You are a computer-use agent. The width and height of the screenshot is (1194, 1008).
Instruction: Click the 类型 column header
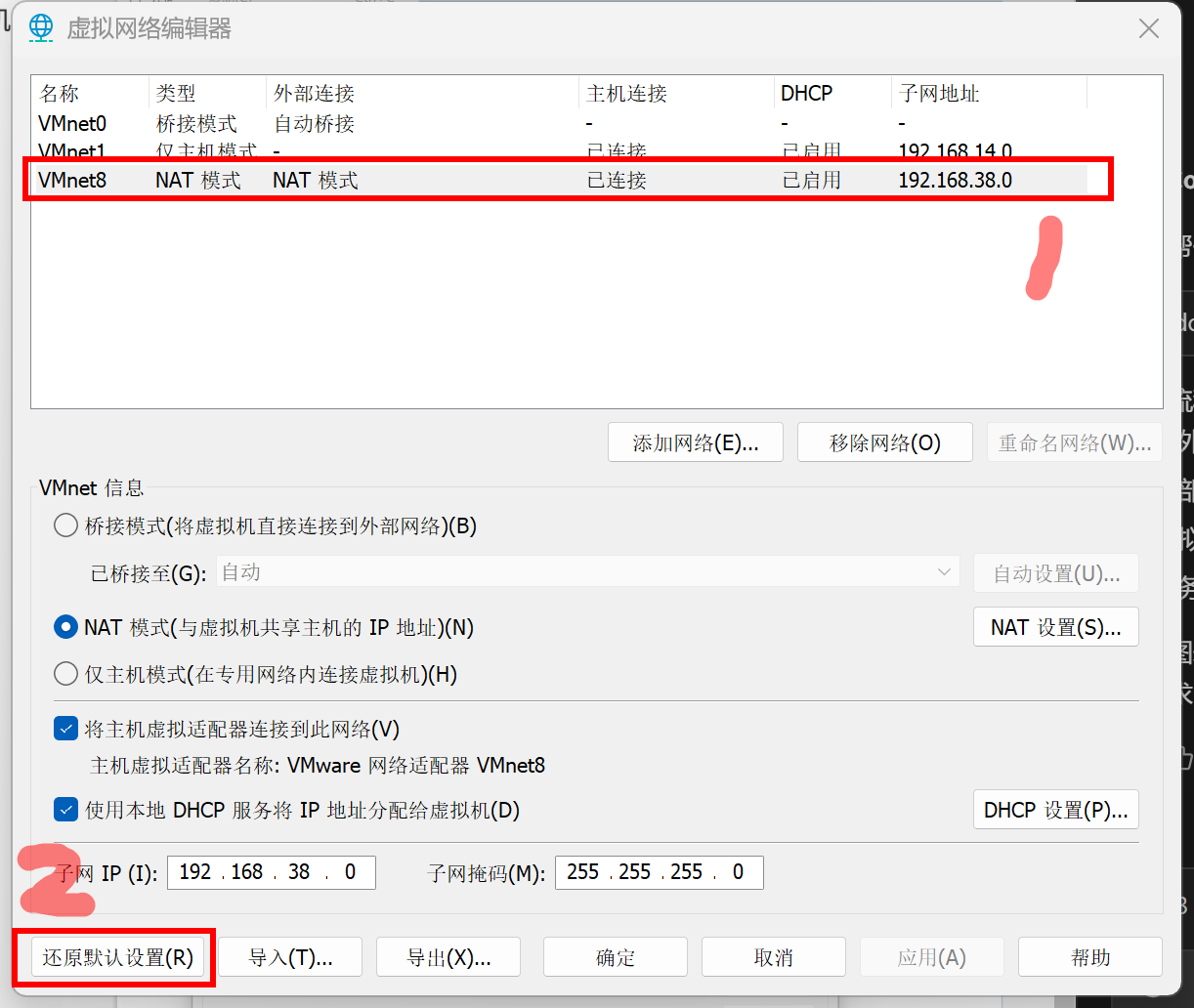click(207, 94)
